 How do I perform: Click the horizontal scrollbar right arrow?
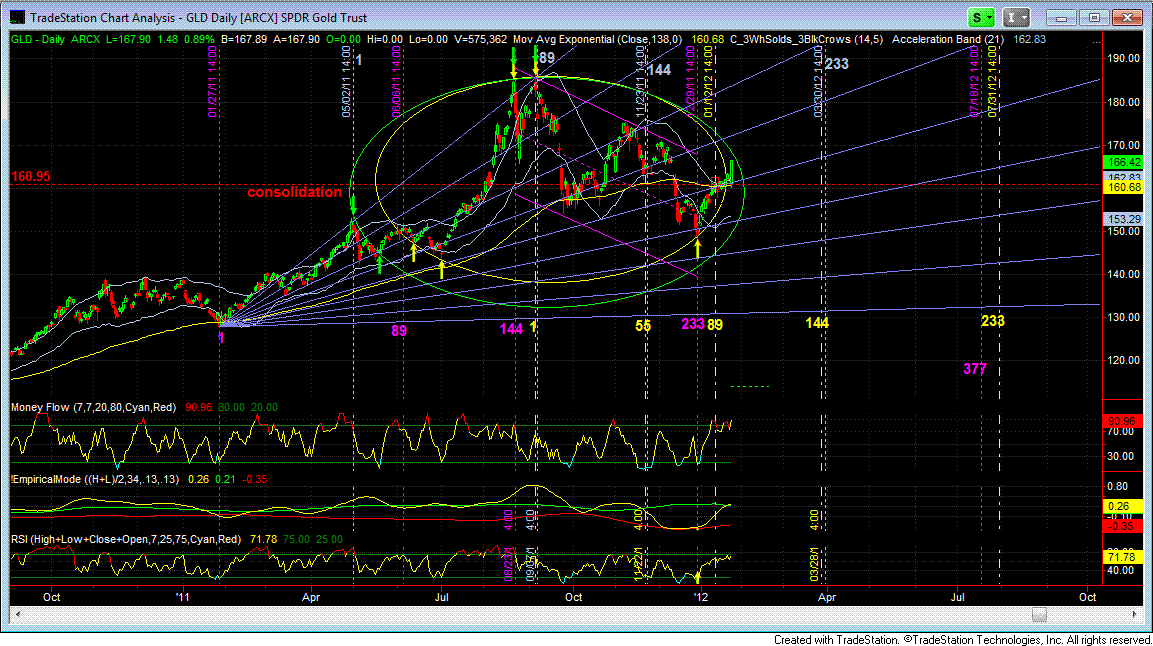tap(1135, 614)
